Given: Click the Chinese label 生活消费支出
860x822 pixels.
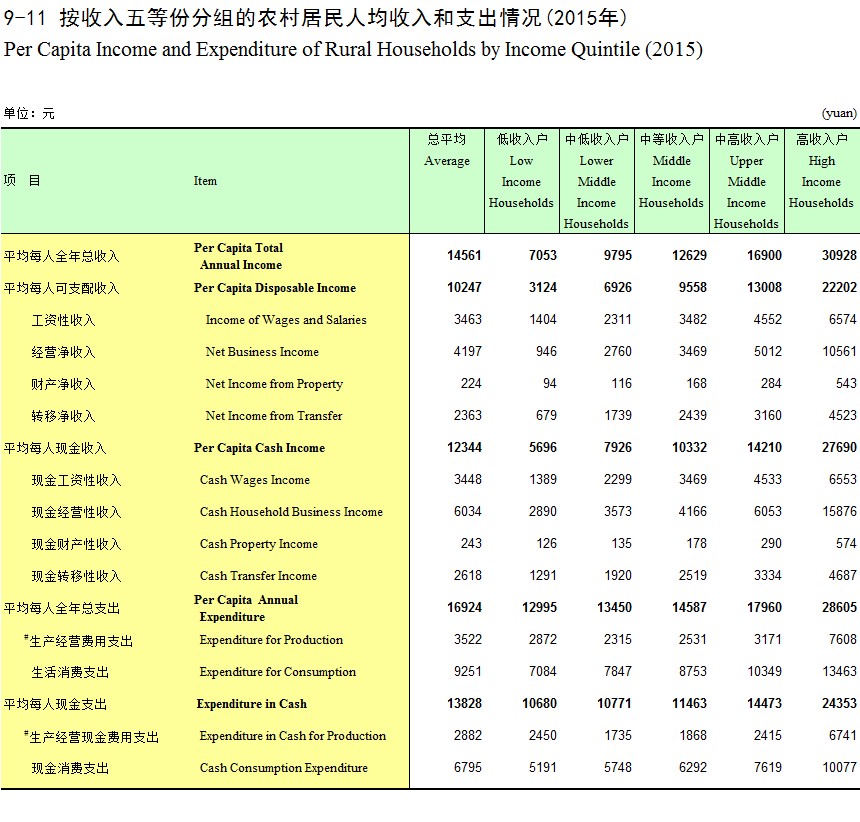Looking at the screenshot, I should coord(70,672).
